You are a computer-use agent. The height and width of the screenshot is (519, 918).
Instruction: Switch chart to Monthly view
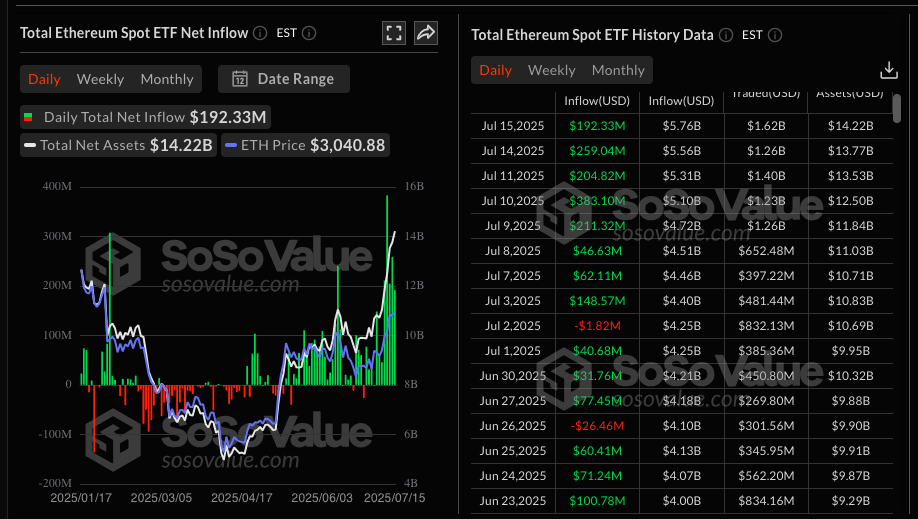tap(167, 79)
